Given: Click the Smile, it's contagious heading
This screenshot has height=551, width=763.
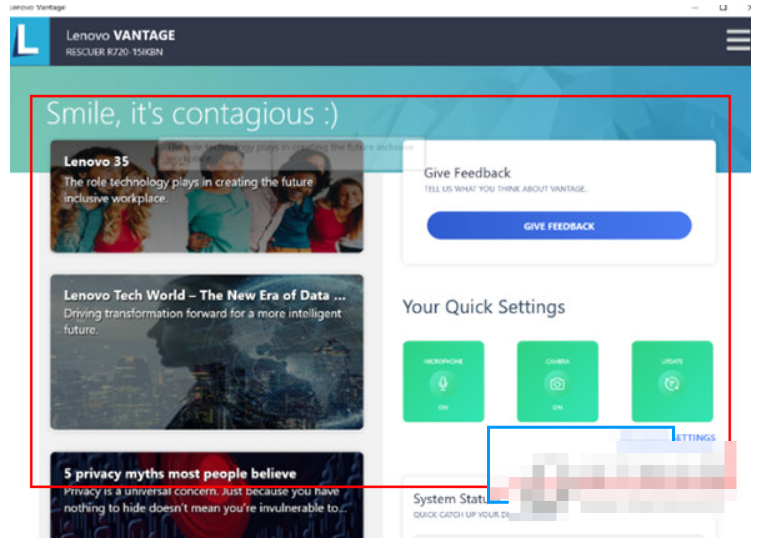Looking at the screenshot, I should [192, 114].
